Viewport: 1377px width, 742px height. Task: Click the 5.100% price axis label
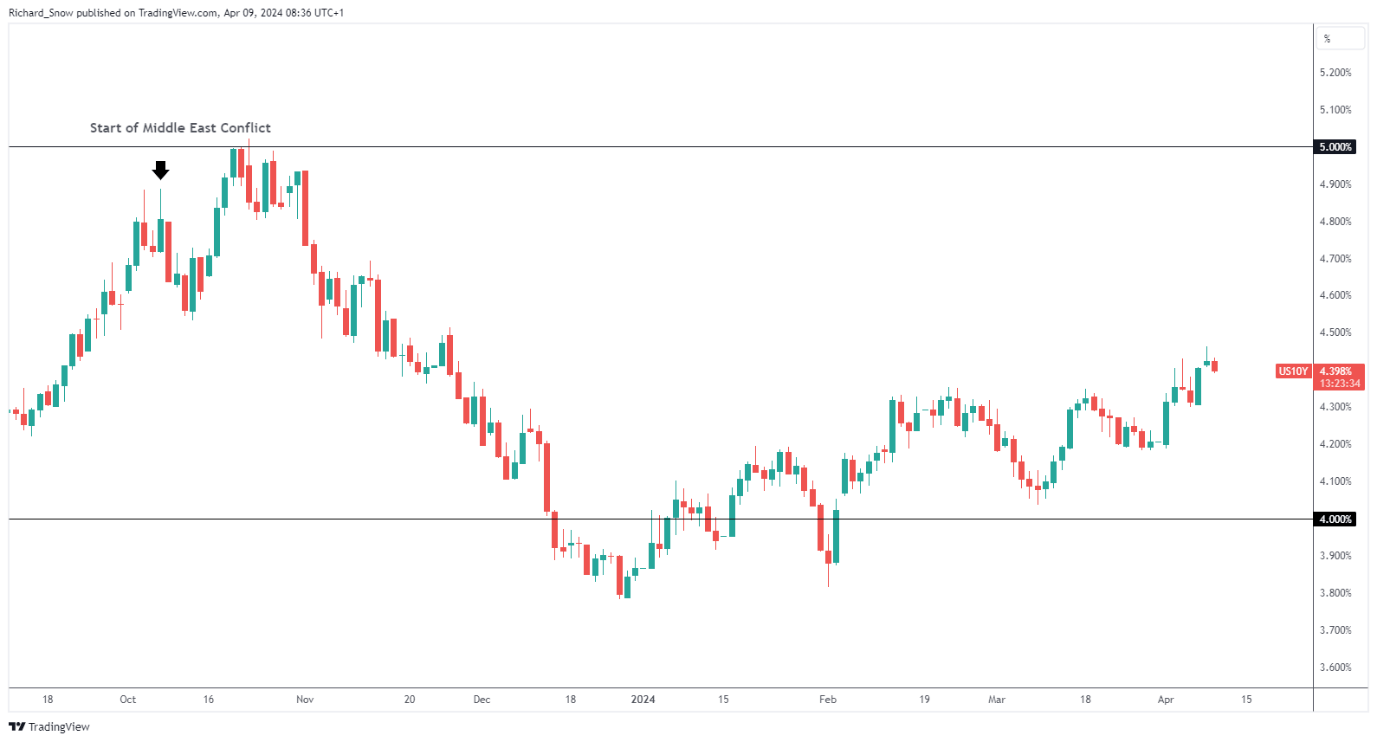pos(1336,110)
